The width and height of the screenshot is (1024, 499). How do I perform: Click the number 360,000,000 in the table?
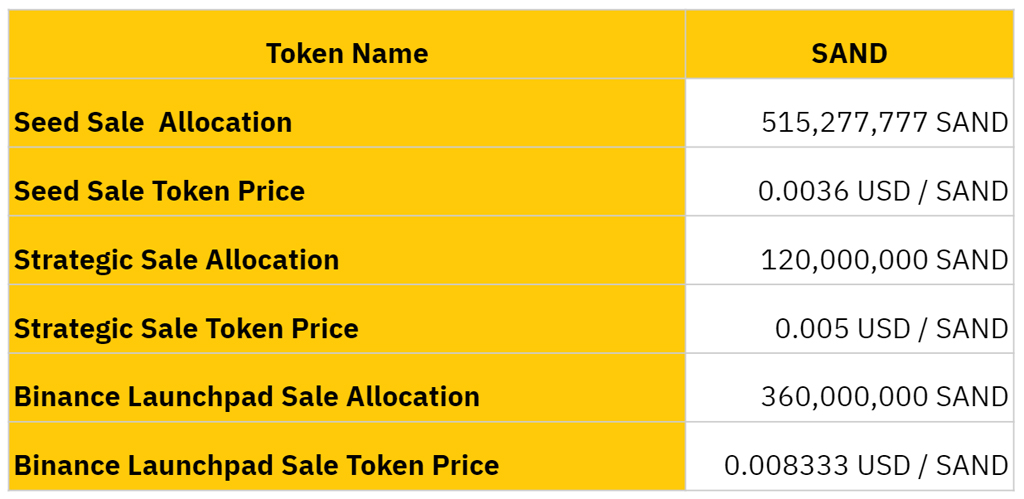coord(844,396)
